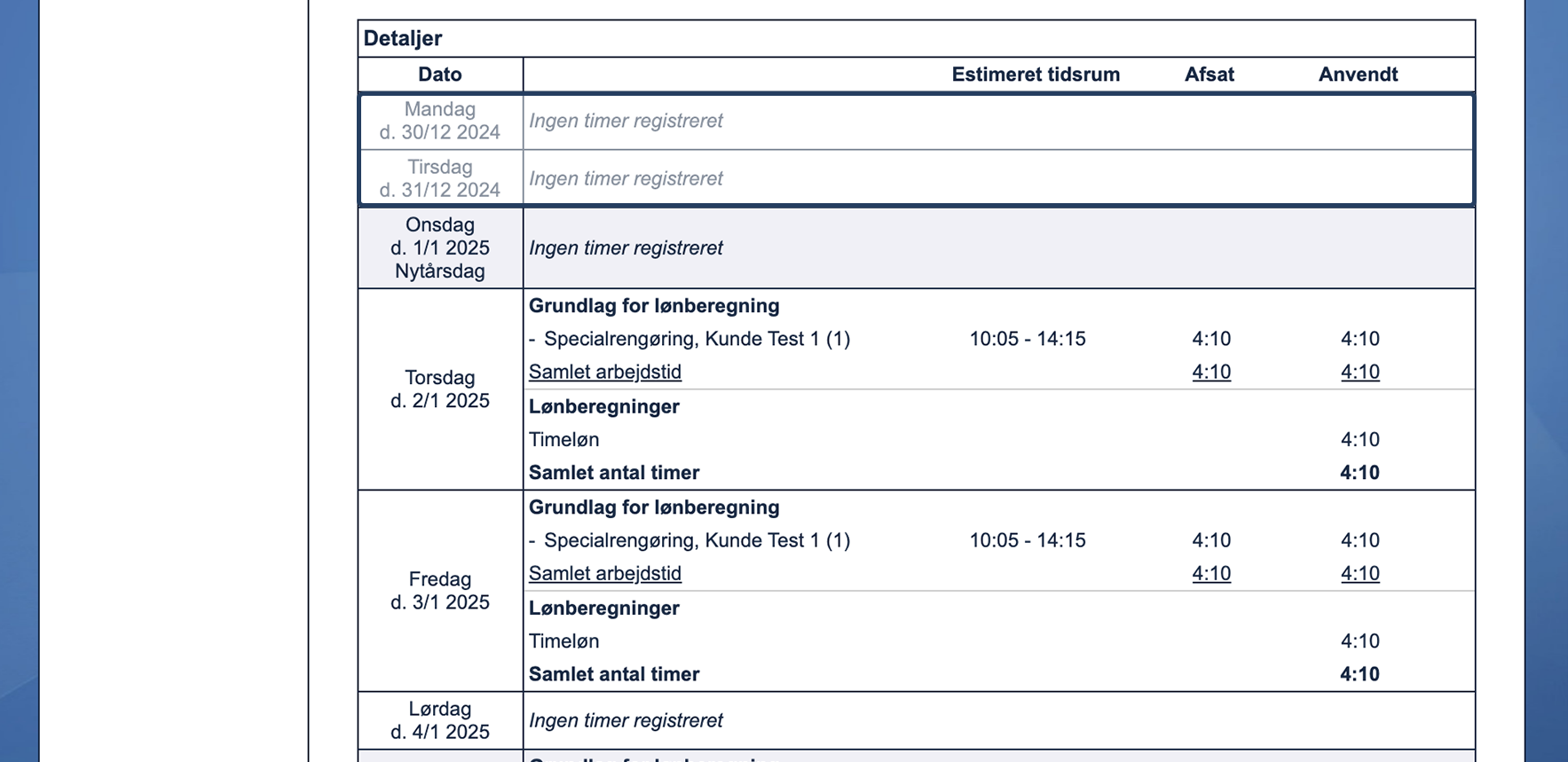
Task: Click the Samlet arbejdstid link under Fredag
Action: coord(604,574)
